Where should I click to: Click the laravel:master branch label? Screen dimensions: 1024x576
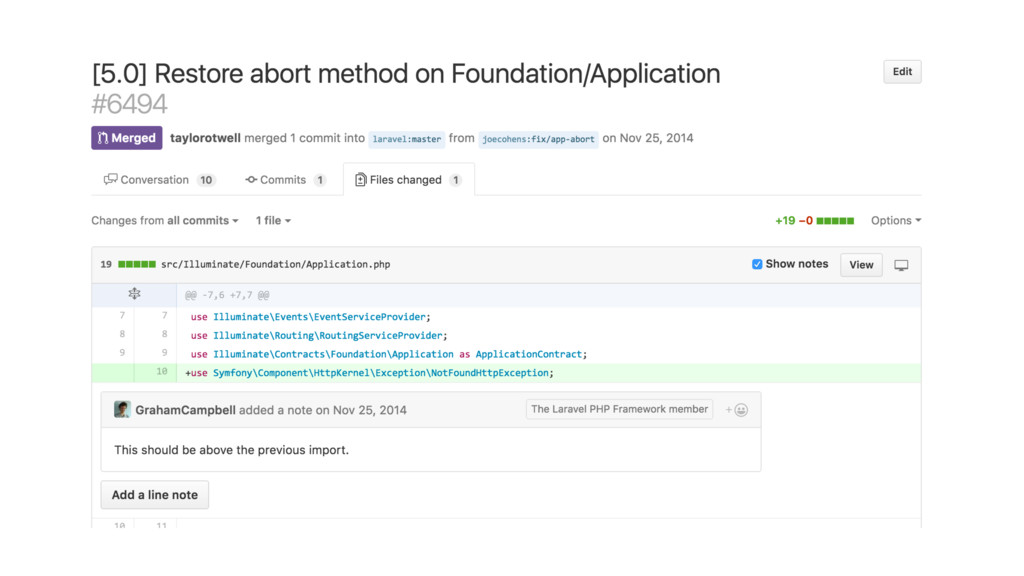coord(406,139)
